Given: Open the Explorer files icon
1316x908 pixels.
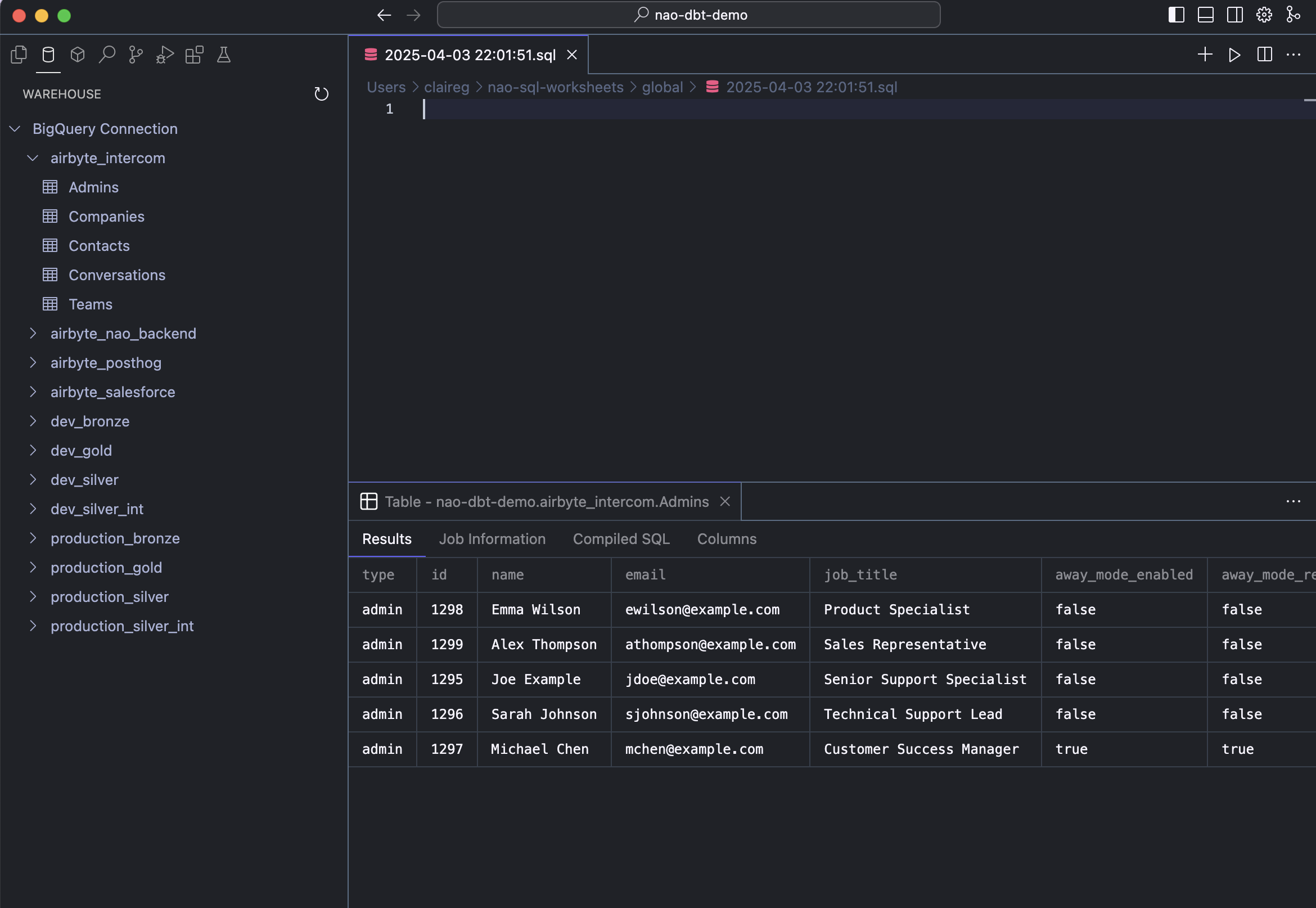Looking at the screenshot, I should tap(19, 55).
